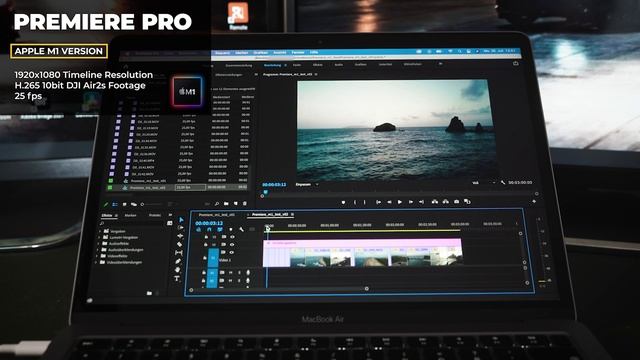This screenshot has width=640, height=360.
Task: Export frame with the camera icon
Action: tap(456, 202)
